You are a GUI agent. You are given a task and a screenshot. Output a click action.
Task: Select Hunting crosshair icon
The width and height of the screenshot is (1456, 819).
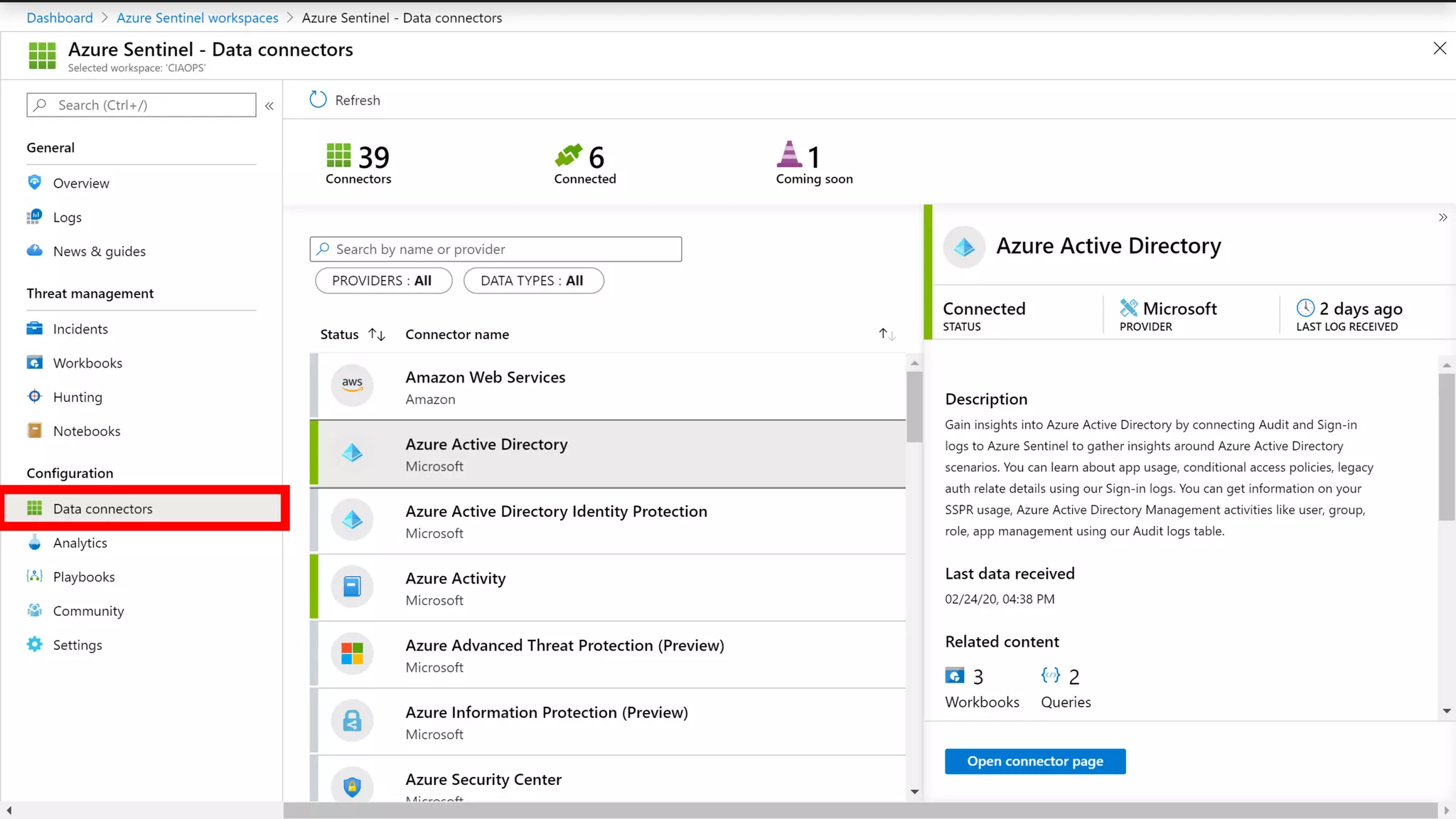pyautogui.click(x=34, y=397)
